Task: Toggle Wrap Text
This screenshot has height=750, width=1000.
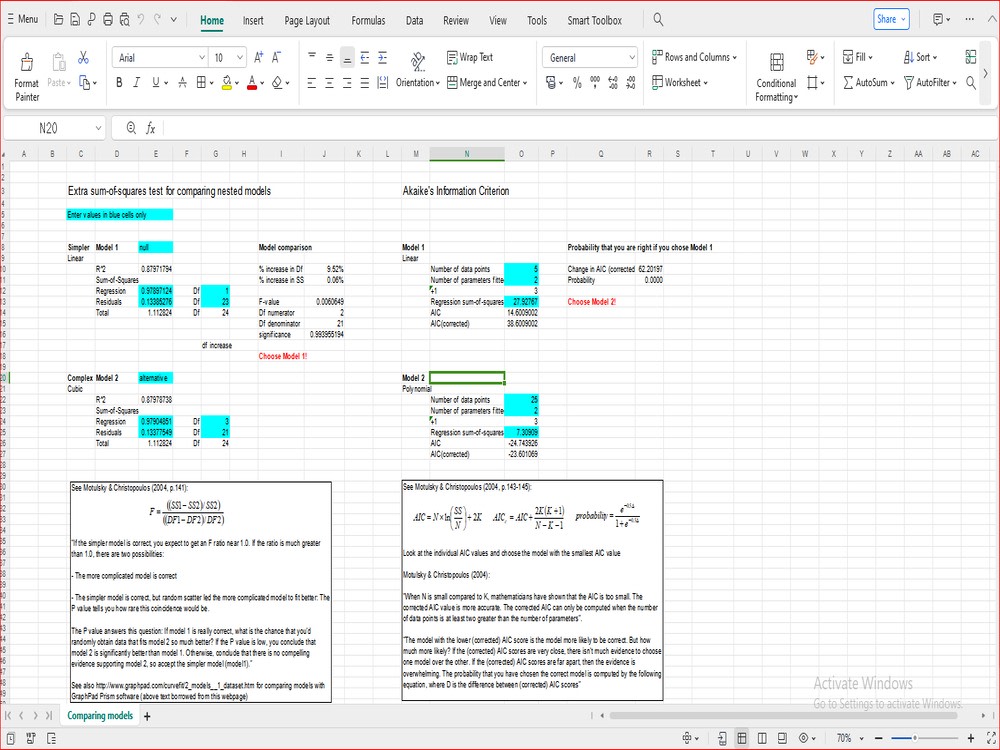Action: (470, 57)
